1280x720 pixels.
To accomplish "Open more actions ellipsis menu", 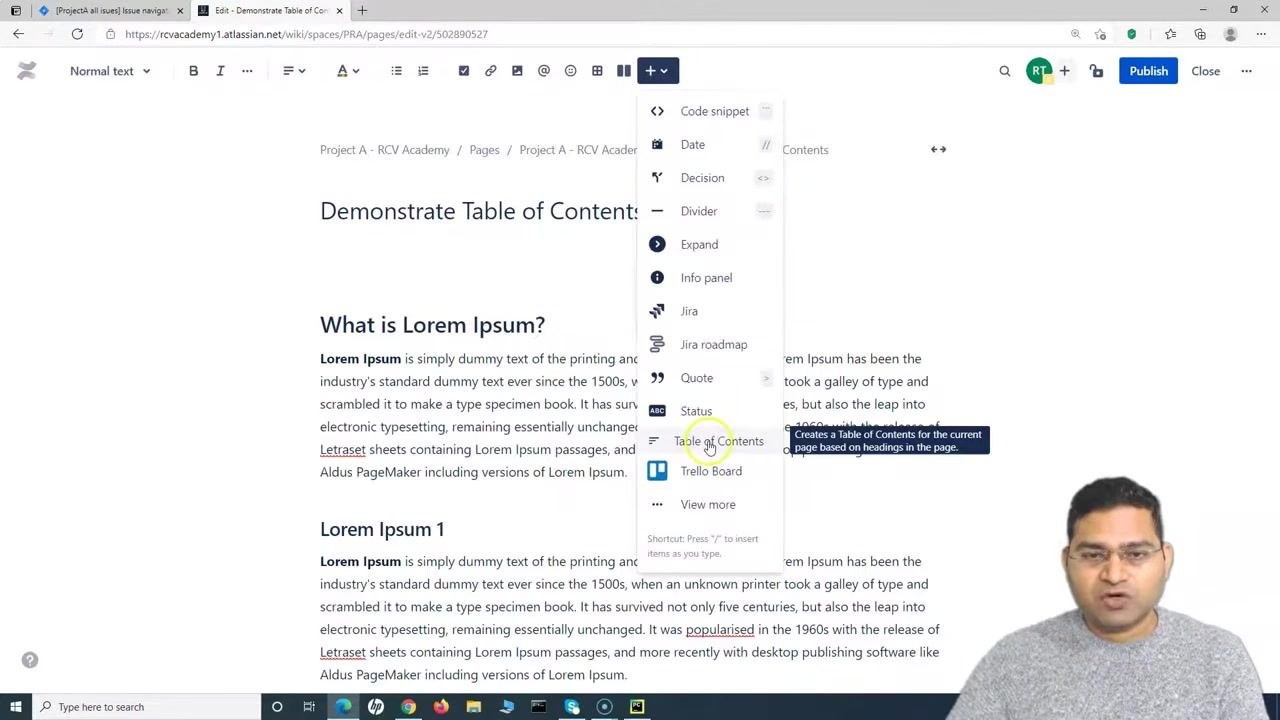I will point(1246,71).
